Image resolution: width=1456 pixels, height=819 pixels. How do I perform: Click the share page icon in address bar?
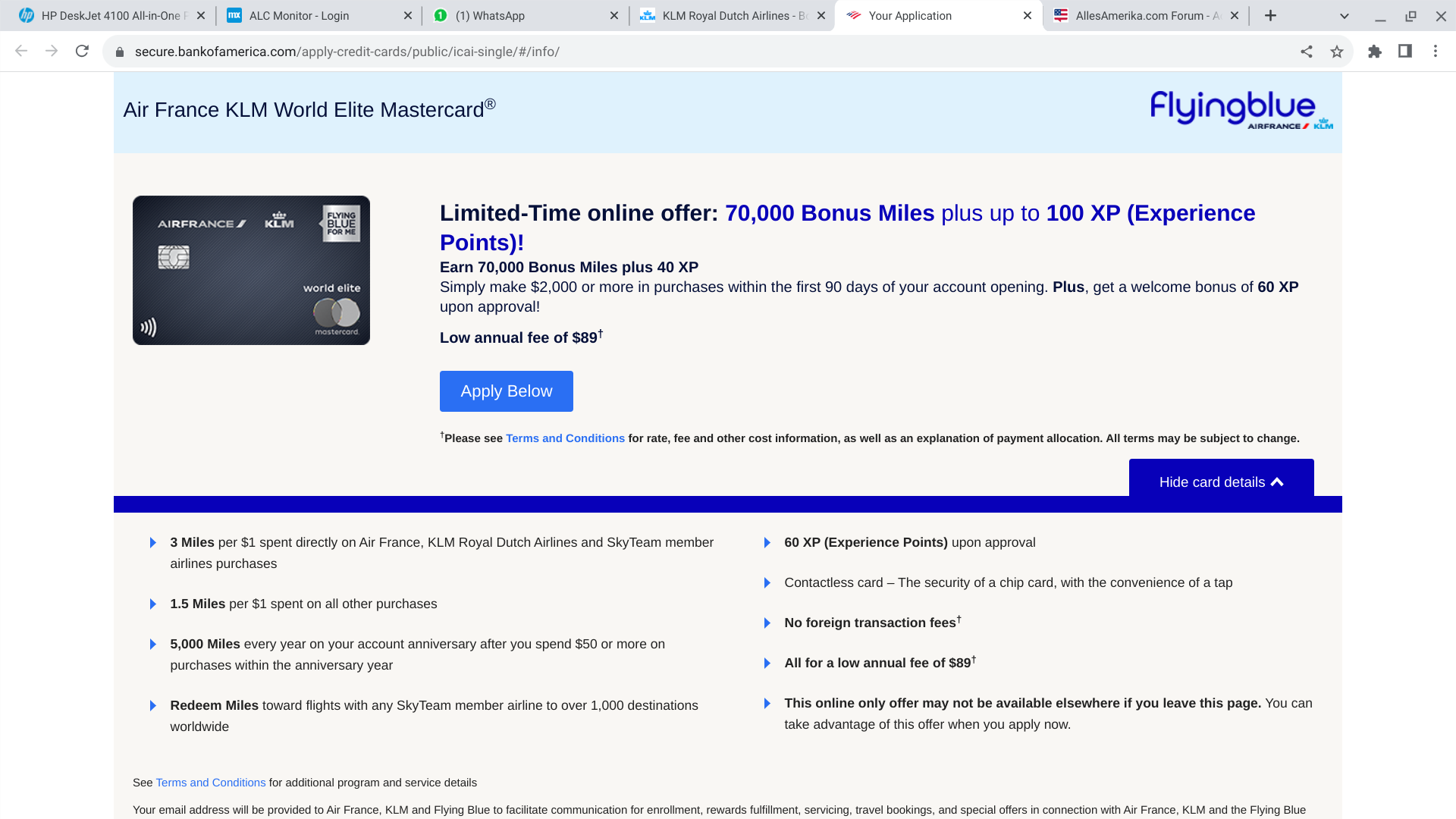click(x=1307, y=52)
